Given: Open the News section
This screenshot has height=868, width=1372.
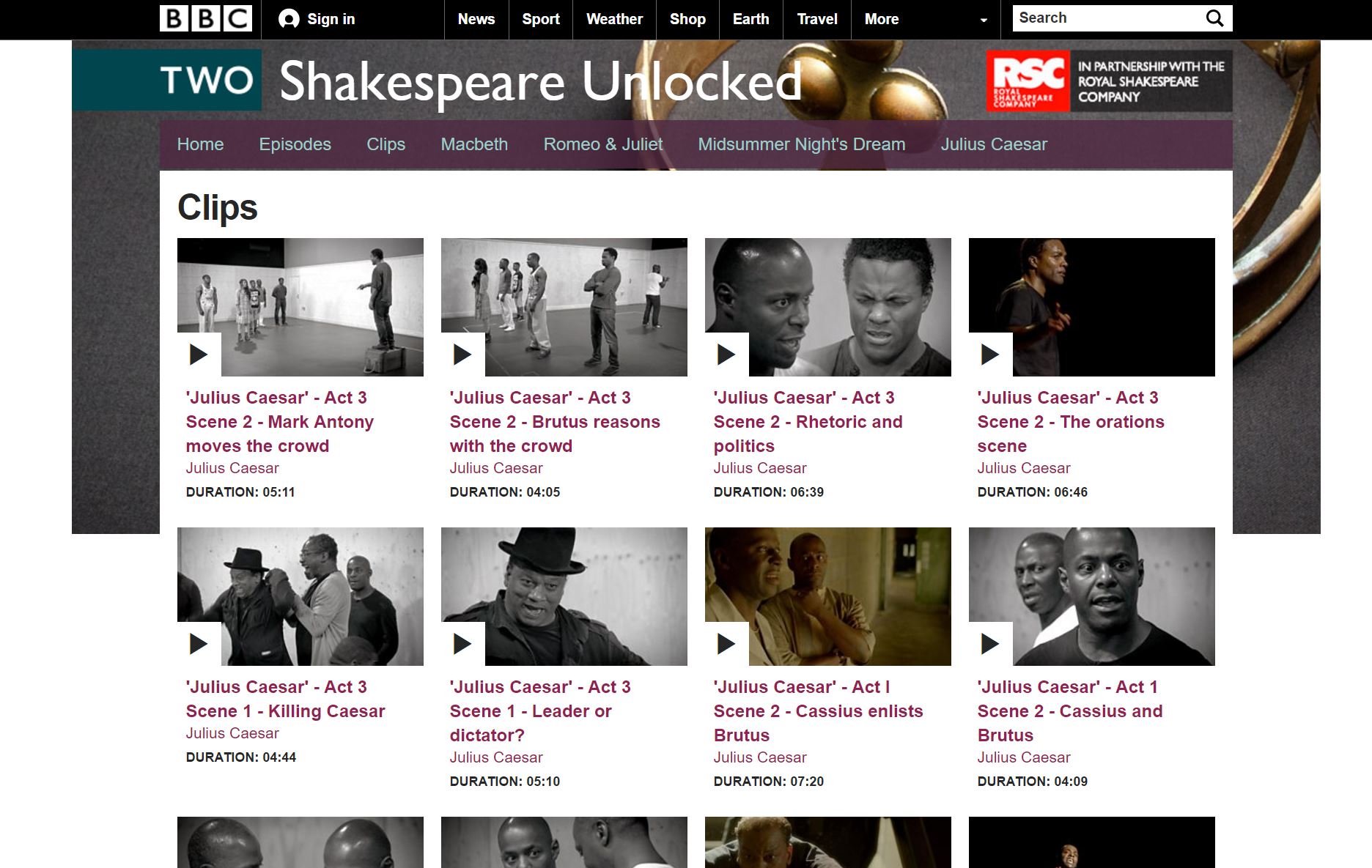Looking at the screenshot, I should click(476, 19).
